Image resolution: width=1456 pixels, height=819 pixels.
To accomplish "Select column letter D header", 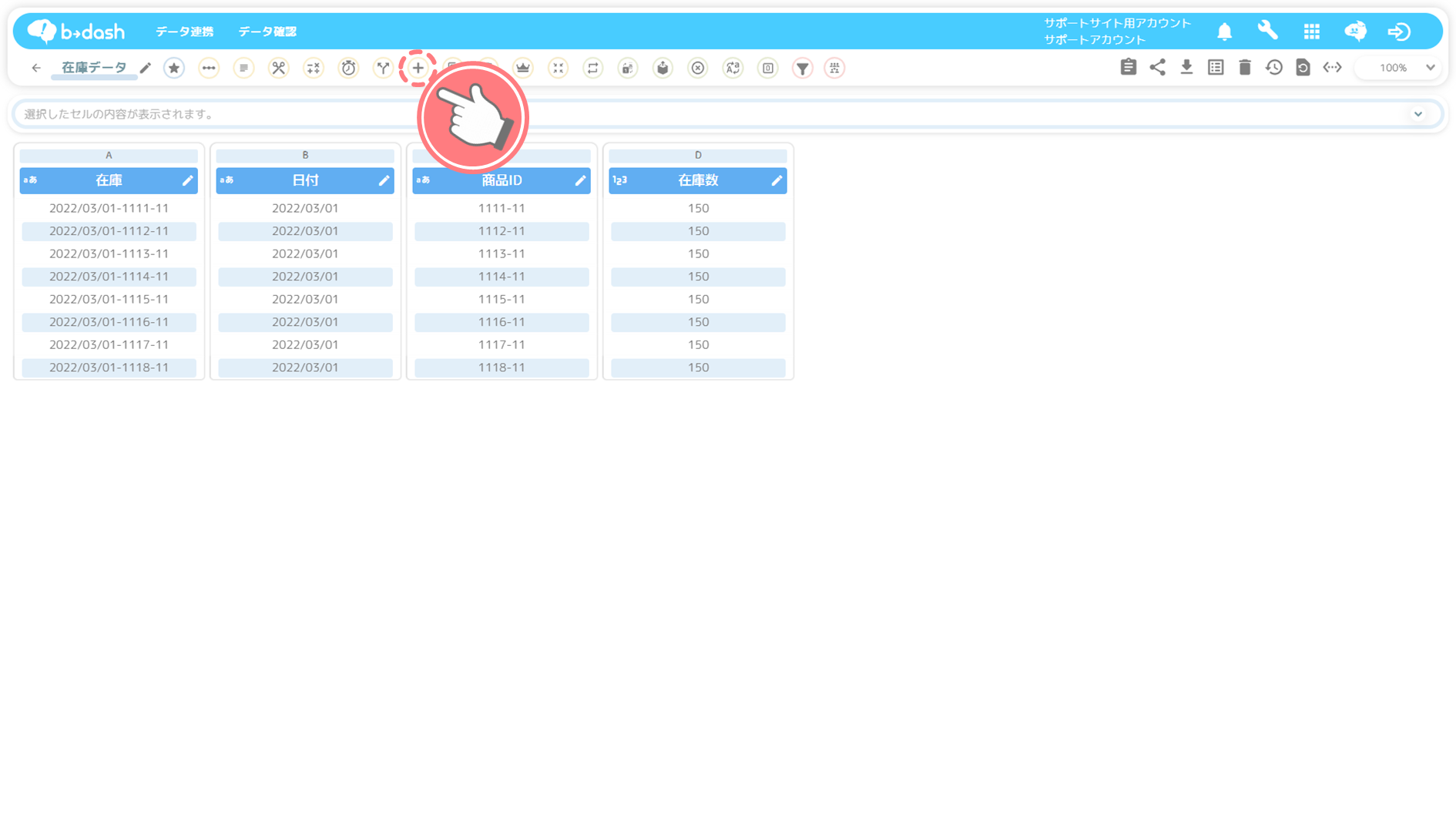I will point(698,156).
